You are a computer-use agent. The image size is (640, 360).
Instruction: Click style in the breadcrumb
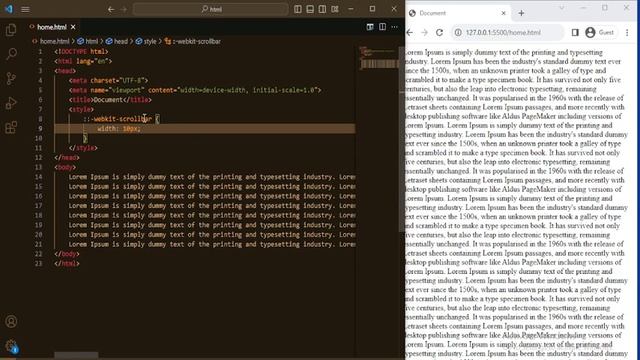coord(150,41)
